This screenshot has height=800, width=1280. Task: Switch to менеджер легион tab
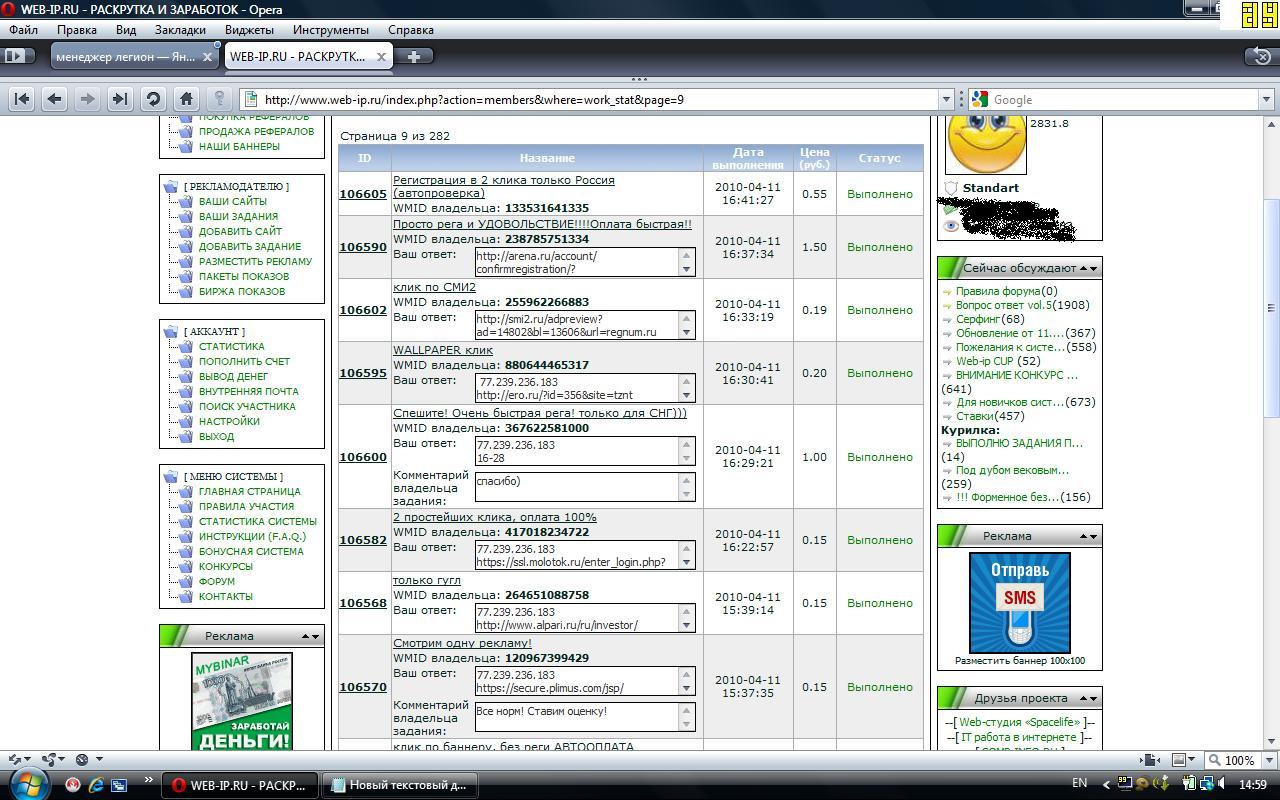tap(126, 57)
